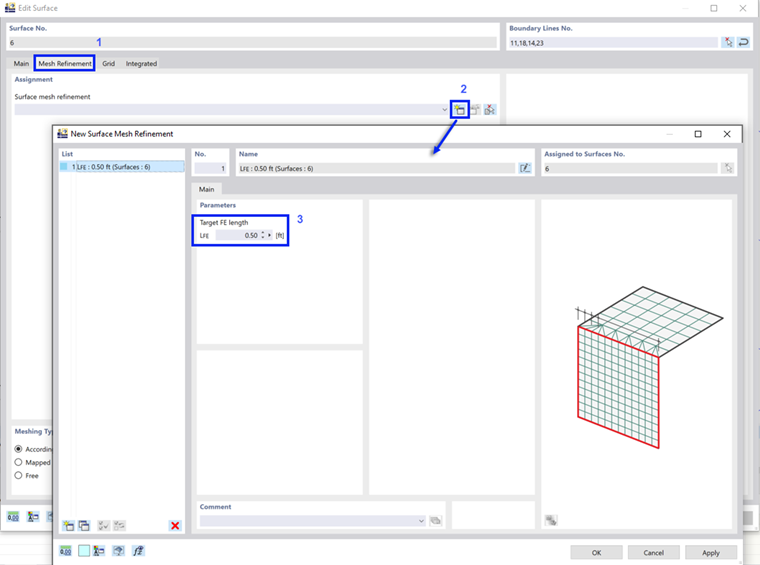The image size is (760, 565).
Task: Open the Surface mesh refinement dropdown
Action: 444,110
